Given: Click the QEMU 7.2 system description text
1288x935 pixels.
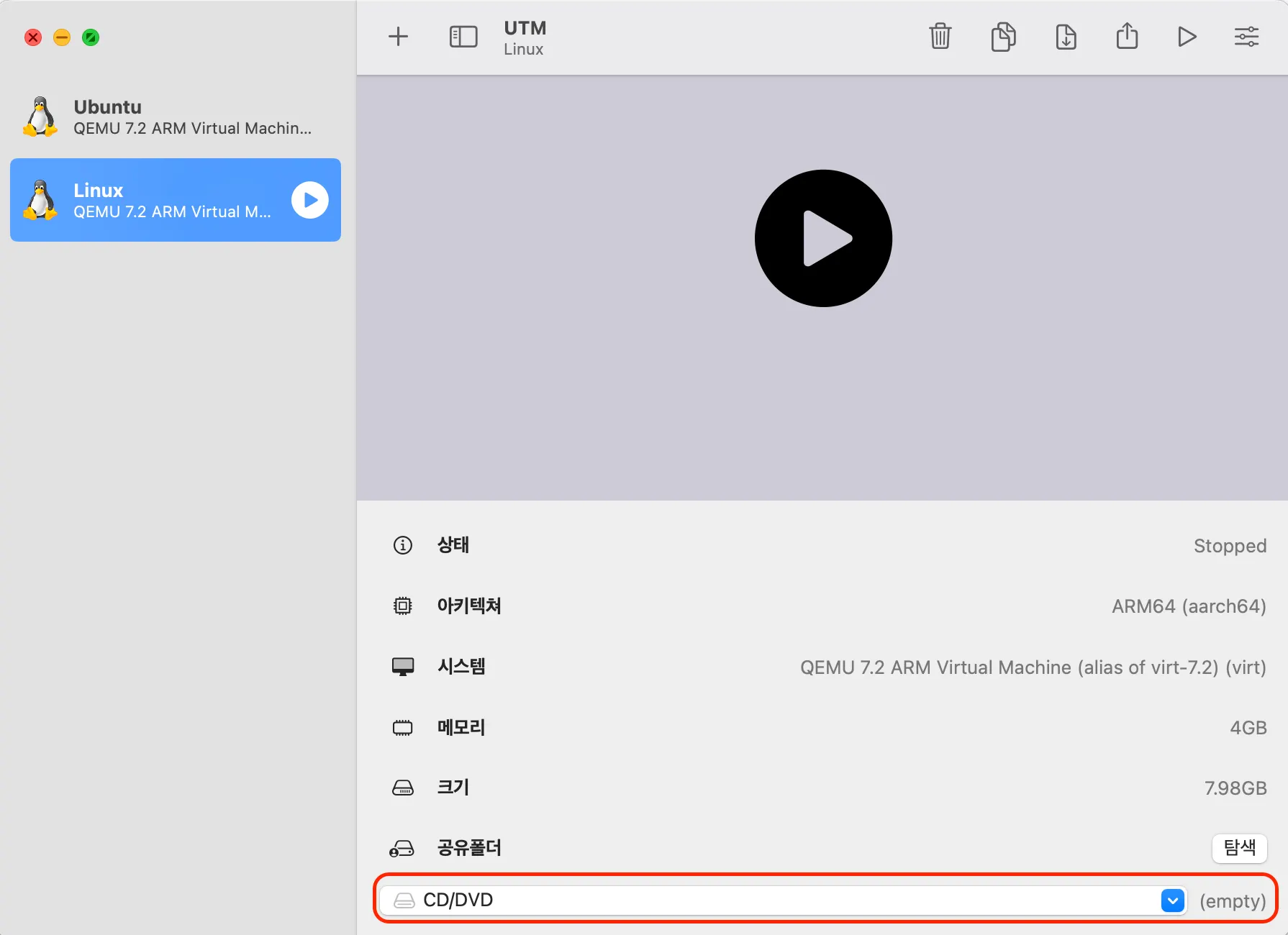Looking at the screenshot, I should pyautogui.click(x=1033, y=667).
